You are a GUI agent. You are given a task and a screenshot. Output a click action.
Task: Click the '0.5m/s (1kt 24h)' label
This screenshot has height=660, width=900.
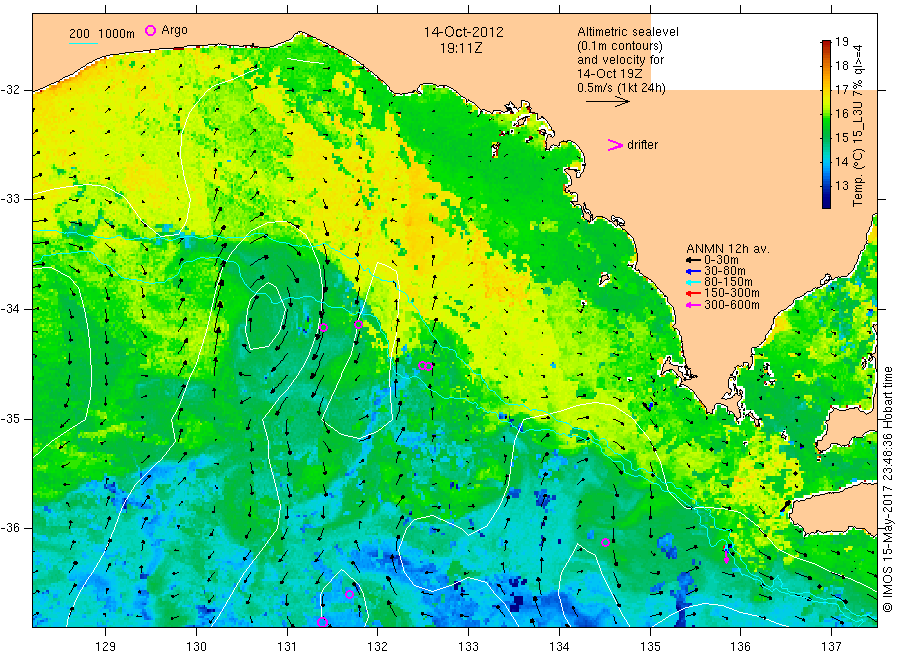621,88
